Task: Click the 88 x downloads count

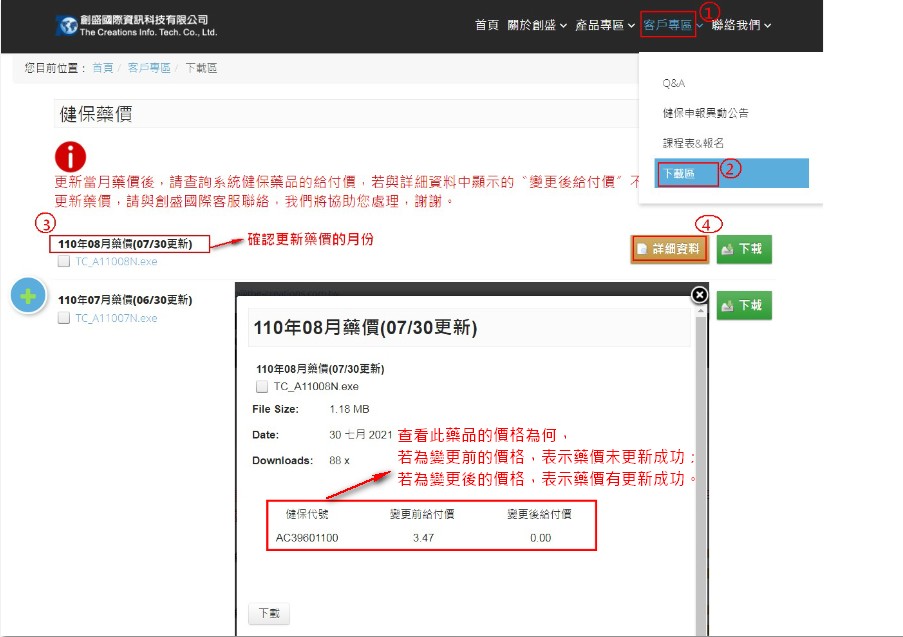Action: [339, 461]
